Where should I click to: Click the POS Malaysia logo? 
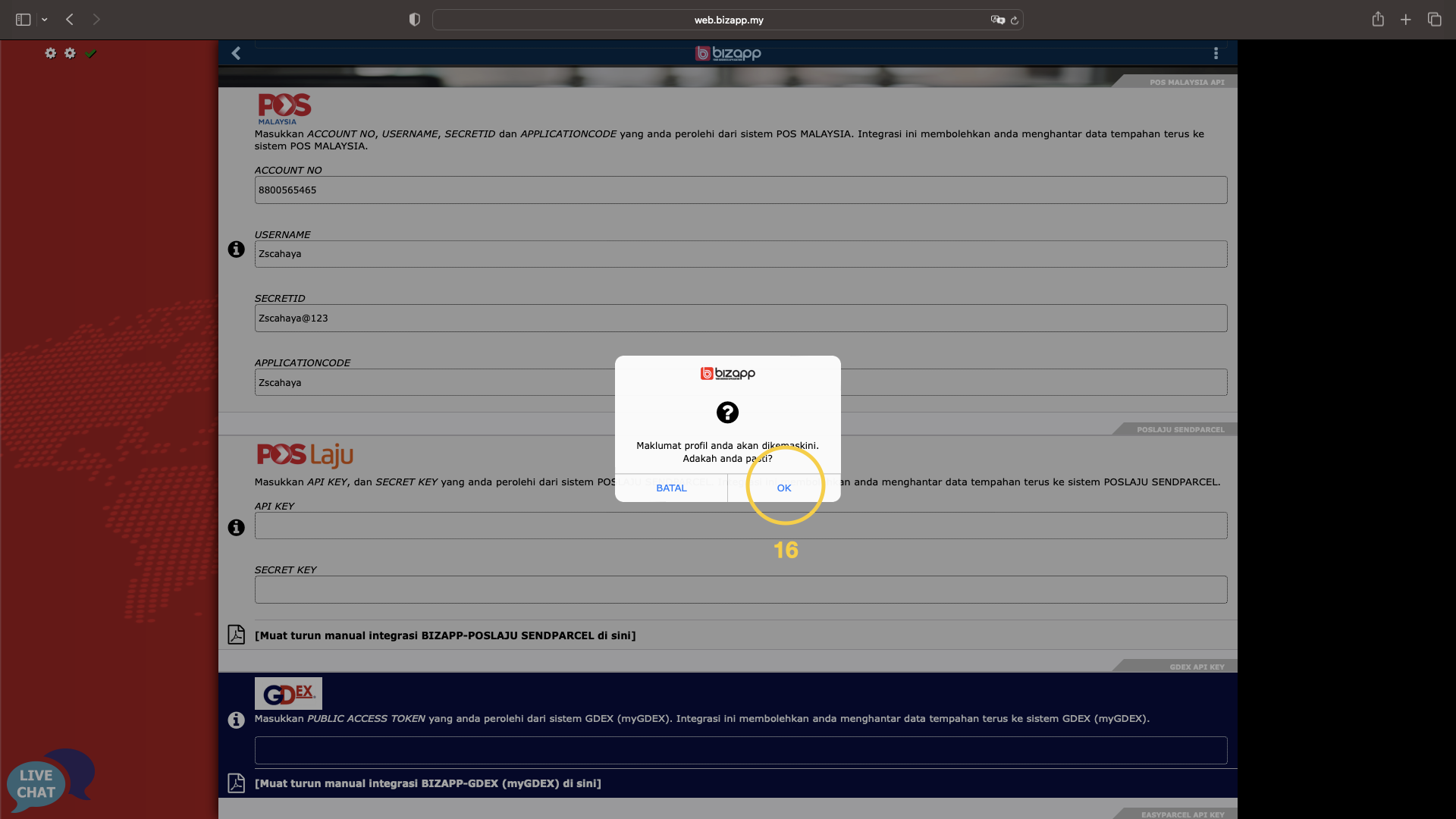284,109
